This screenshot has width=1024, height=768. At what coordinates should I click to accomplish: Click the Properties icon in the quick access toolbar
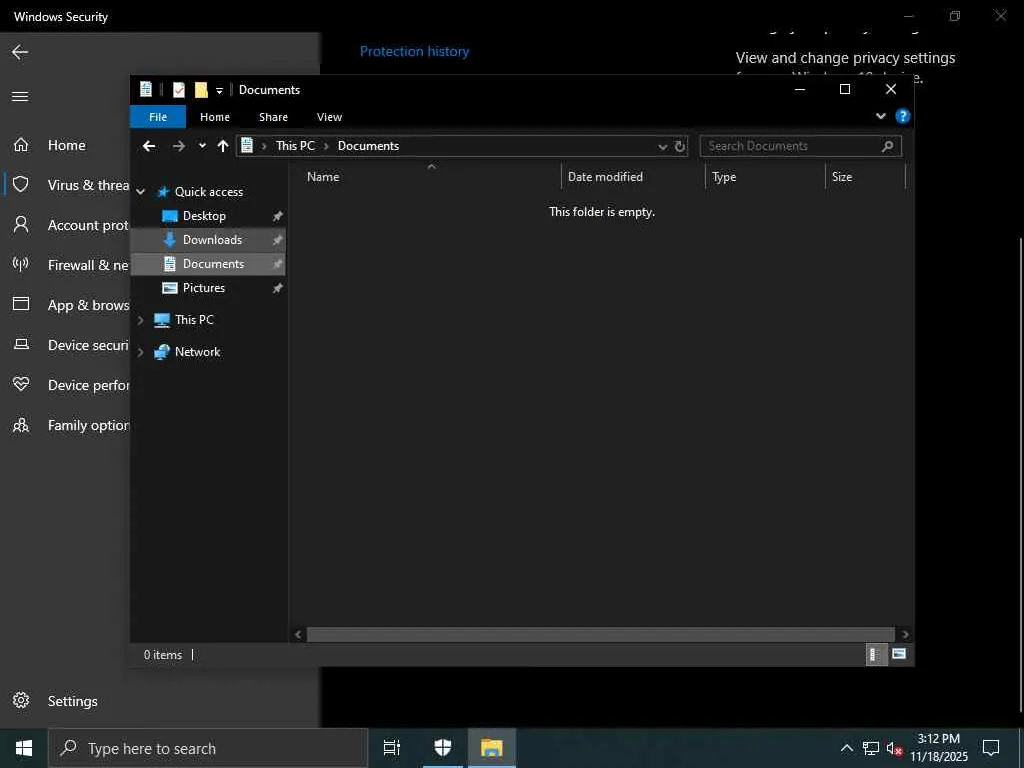point(178,90)
